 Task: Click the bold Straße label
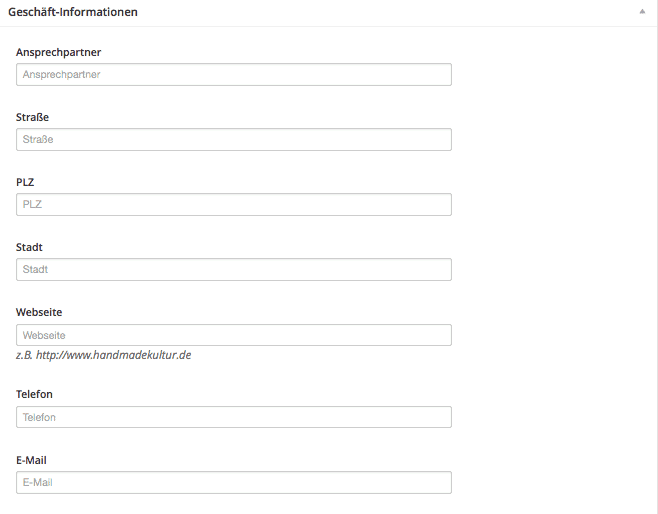[x=33, y=117]
